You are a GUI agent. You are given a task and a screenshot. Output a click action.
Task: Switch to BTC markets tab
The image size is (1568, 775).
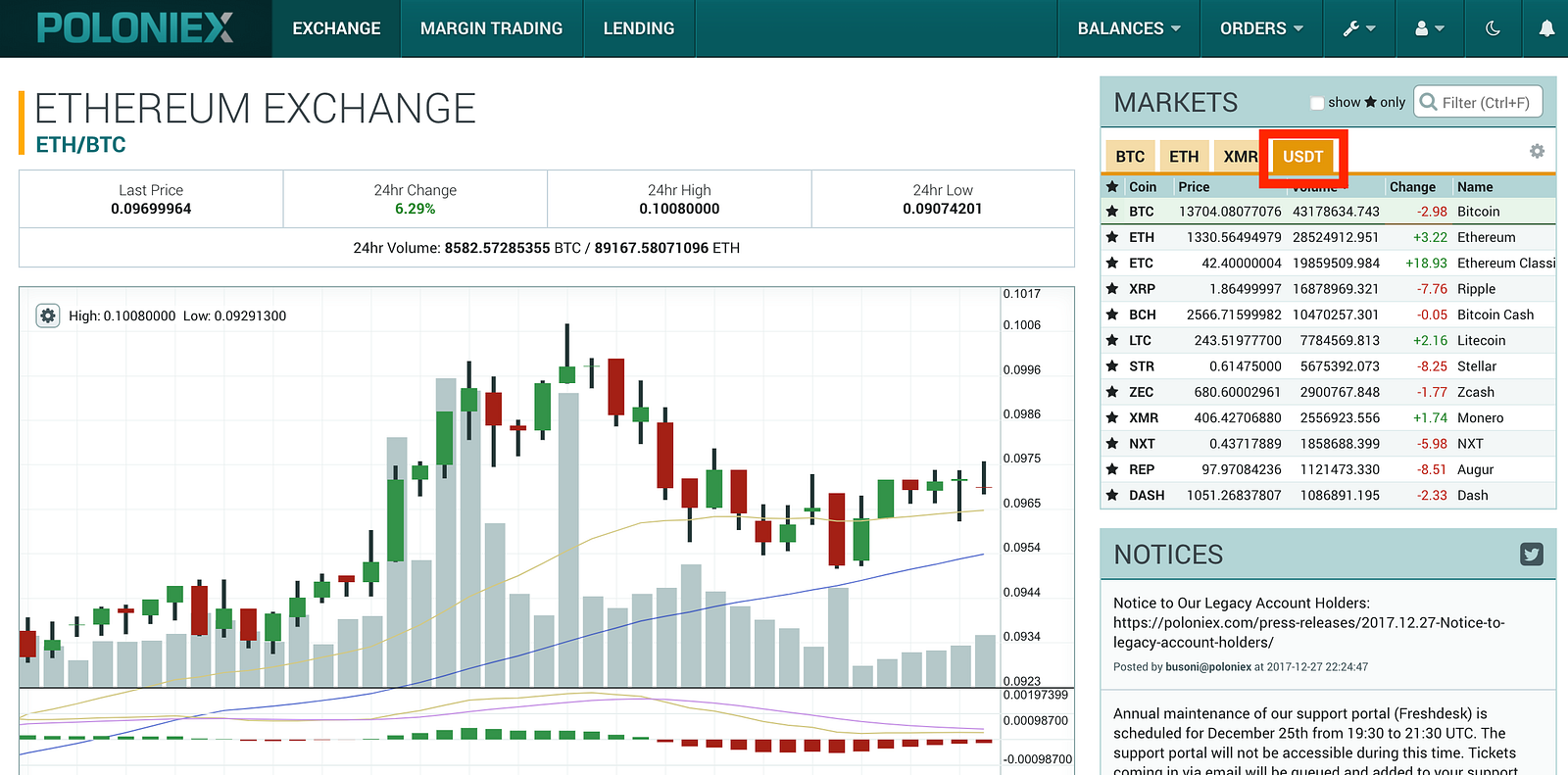[x=1130, y=157]
